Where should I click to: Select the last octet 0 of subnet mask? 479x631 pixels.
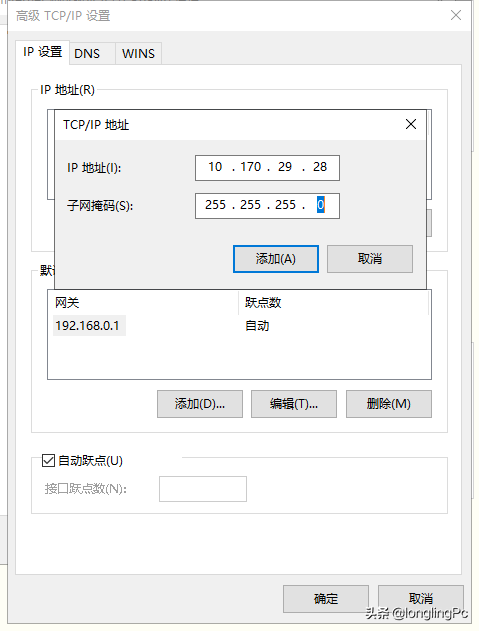click(320, 205)
